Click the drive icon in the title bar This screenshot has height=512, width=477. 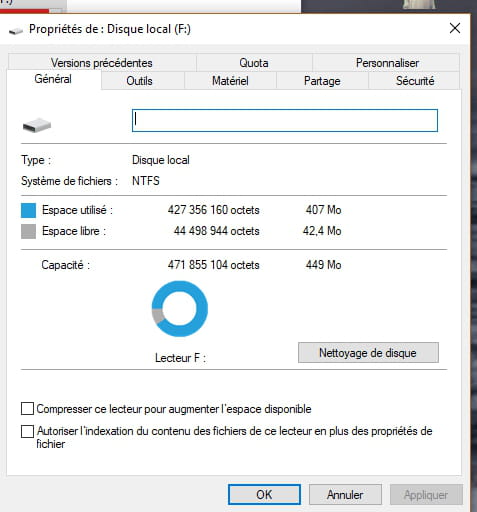[16, 31]
